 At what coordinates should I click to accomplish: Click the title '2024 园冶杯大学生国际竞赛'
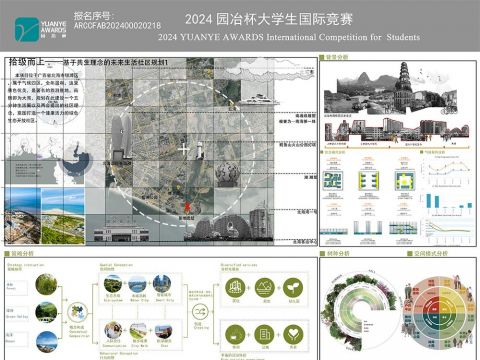tap(269, 19)
